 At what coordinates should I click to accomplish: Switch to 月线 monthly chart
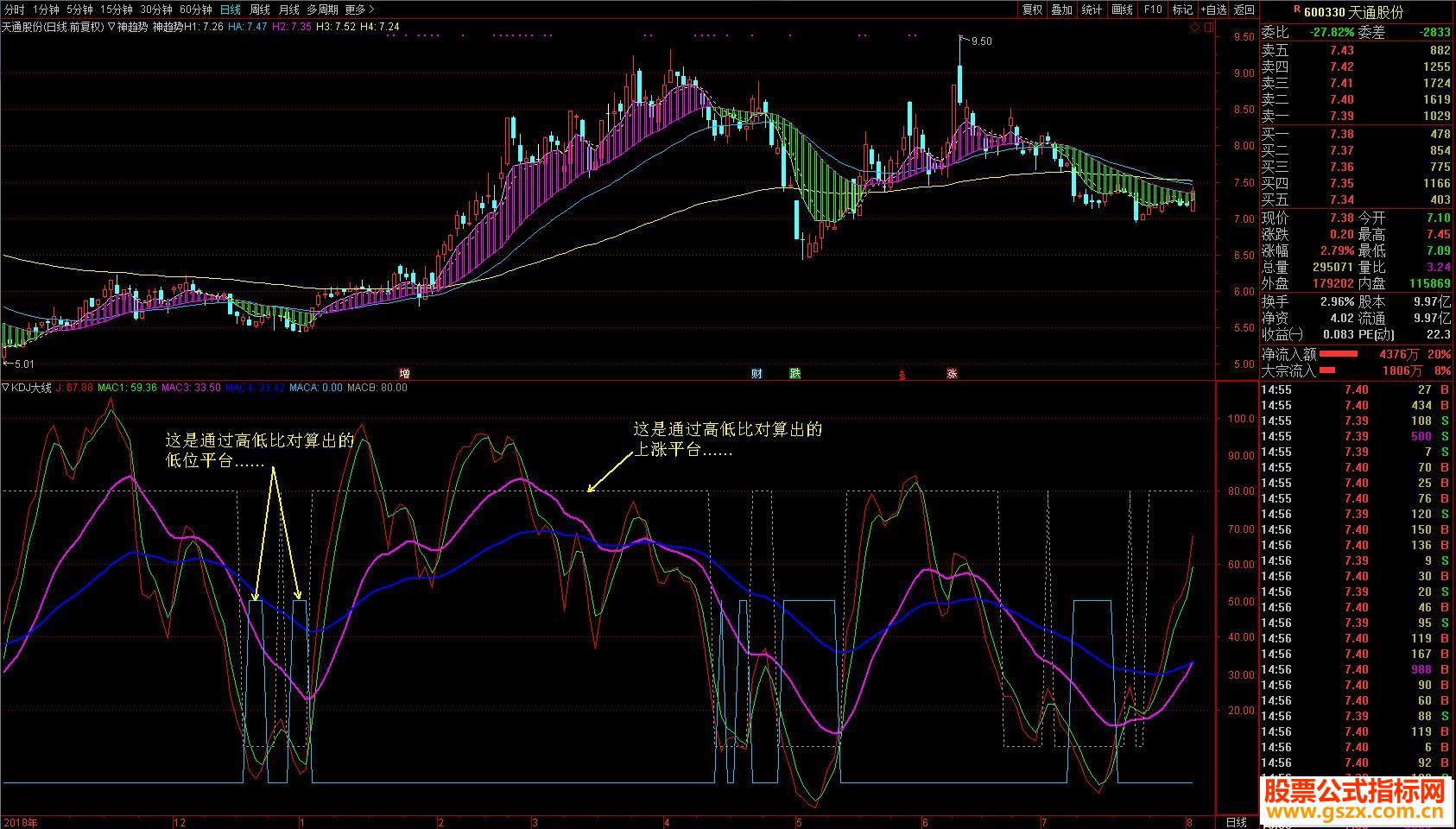(x=288, y=9)
